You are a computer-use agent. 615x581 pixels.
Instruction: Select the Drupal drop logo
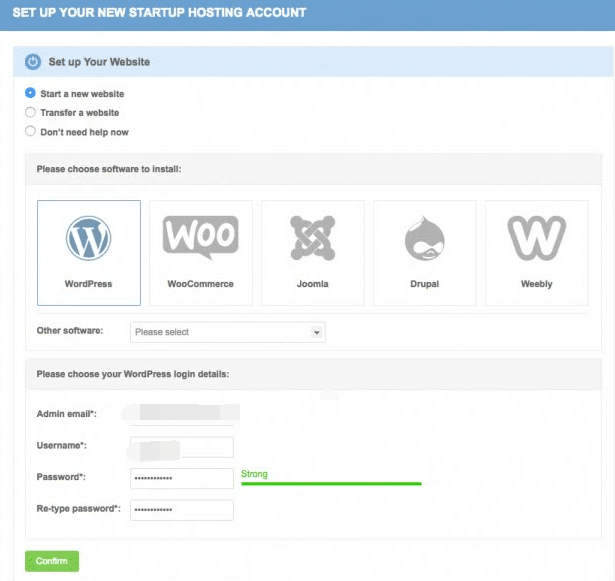tap(425, 238)
